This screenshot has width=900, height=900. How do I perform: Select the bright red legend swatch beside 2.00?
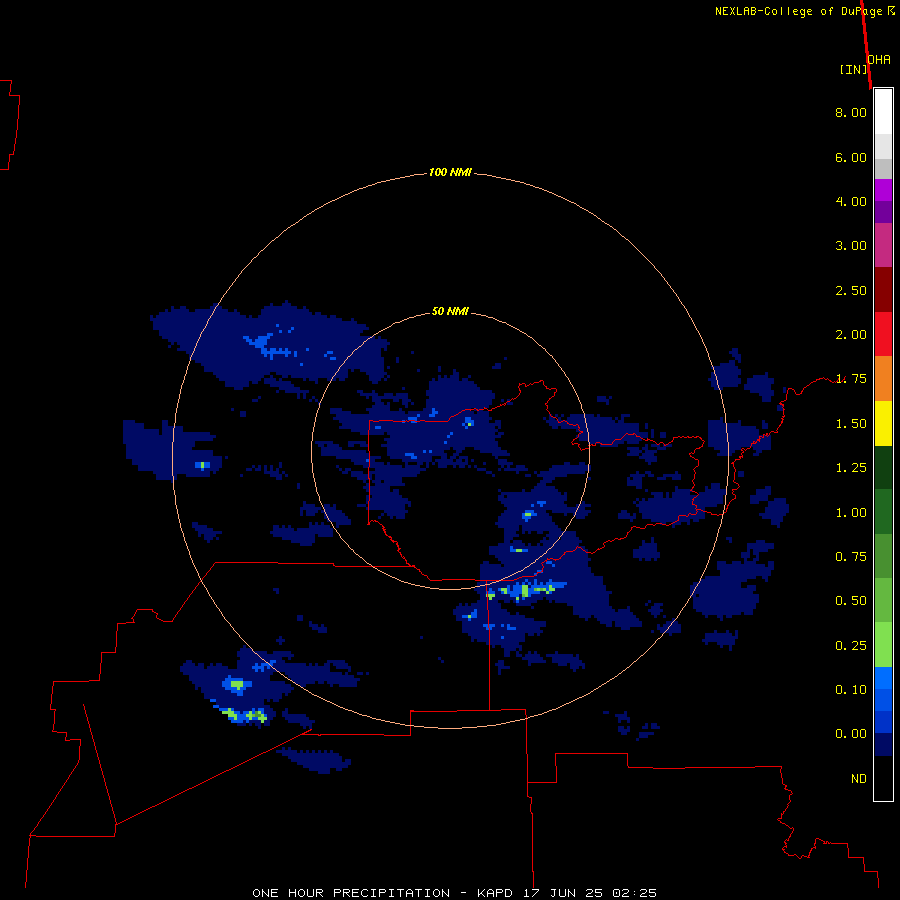click(x=883, y=334)
